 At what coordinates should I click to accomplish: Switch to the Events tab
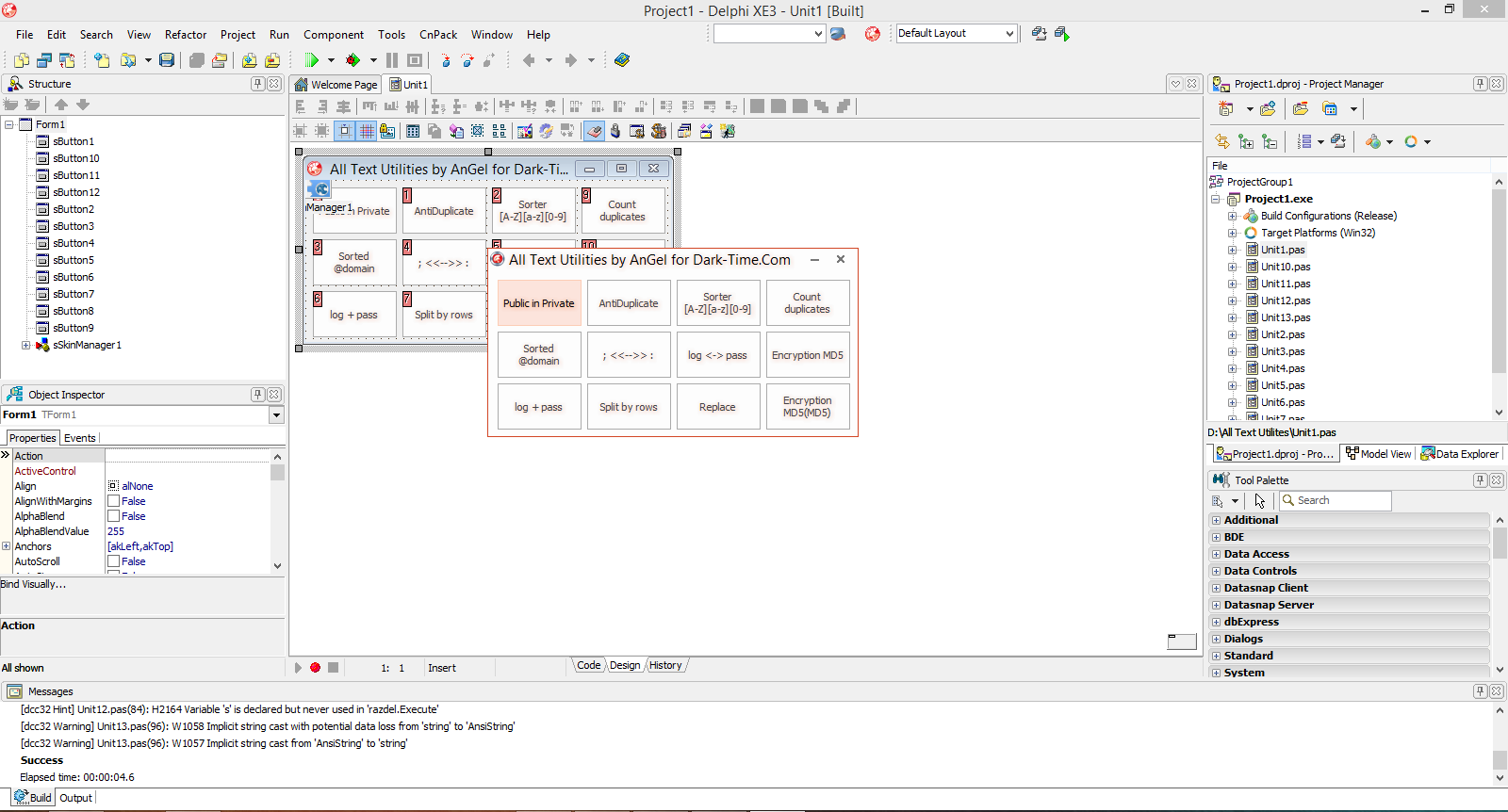pyautogui.click(x=80, y=438)
